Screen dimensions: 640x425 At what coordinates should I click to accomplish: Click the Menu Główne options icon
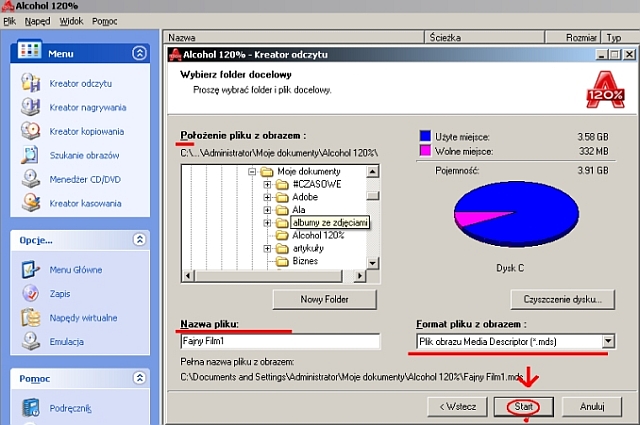tap(31, 269)
